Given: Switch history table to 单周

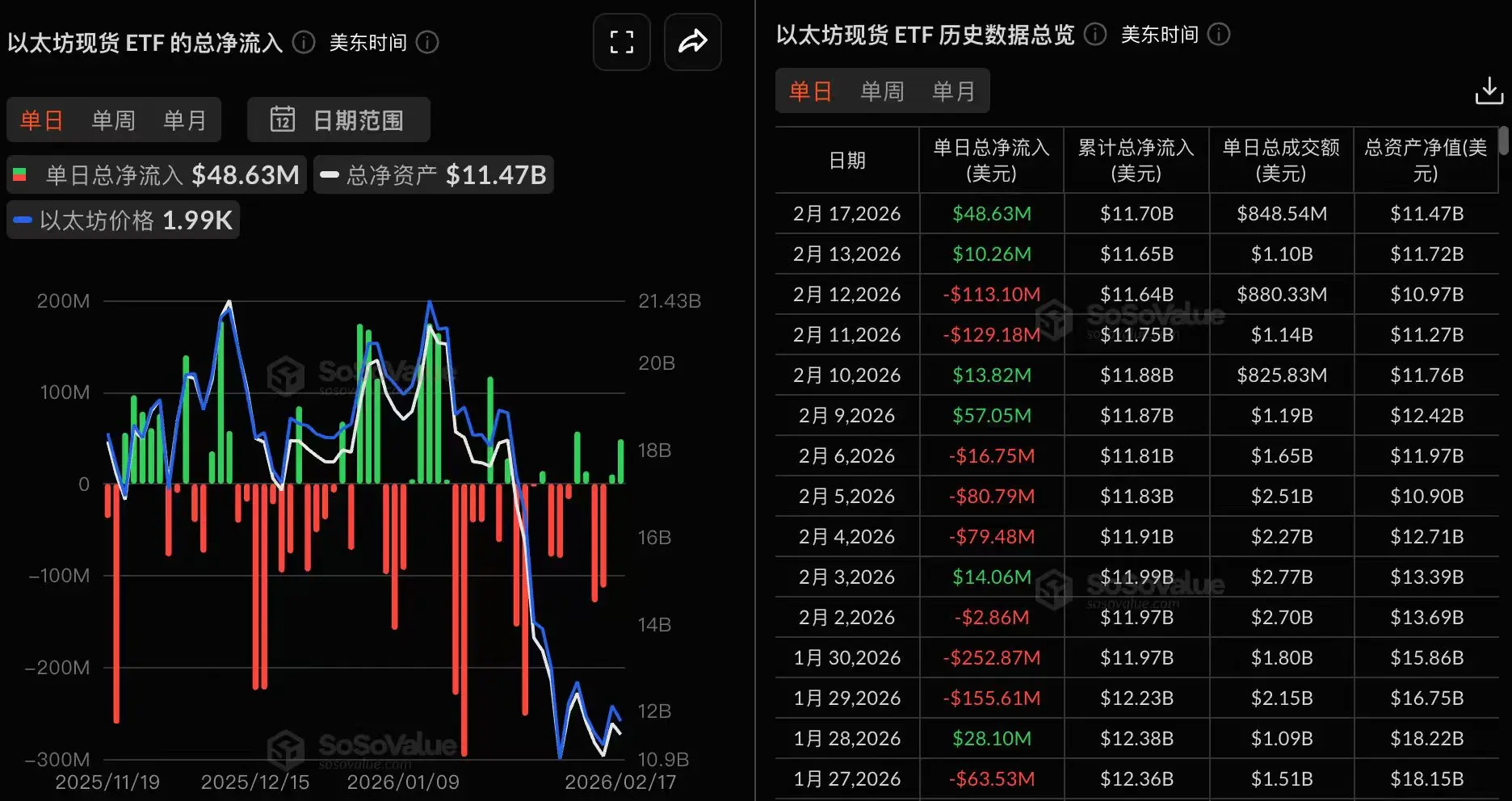Looking at the screenshot, I should click(x=882, y=91).
